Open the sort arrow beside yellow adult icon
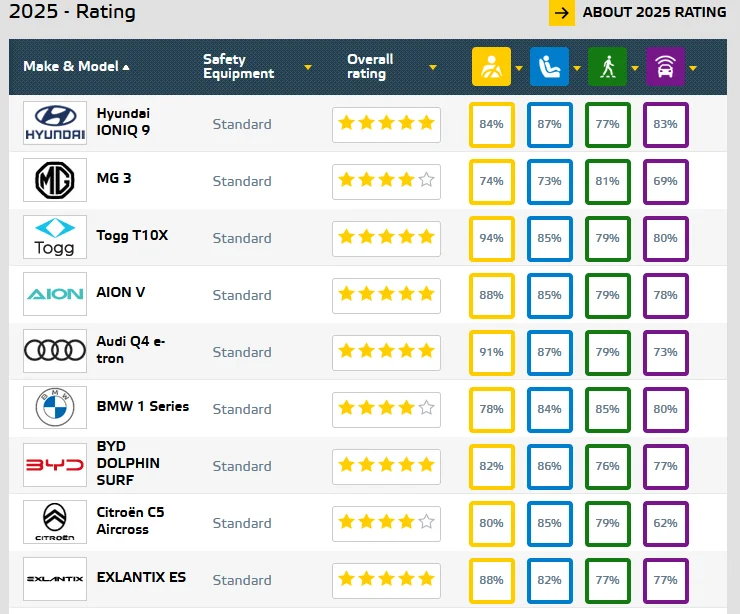The width and height of the screenshot is (740, 614). tap(519, 68)
